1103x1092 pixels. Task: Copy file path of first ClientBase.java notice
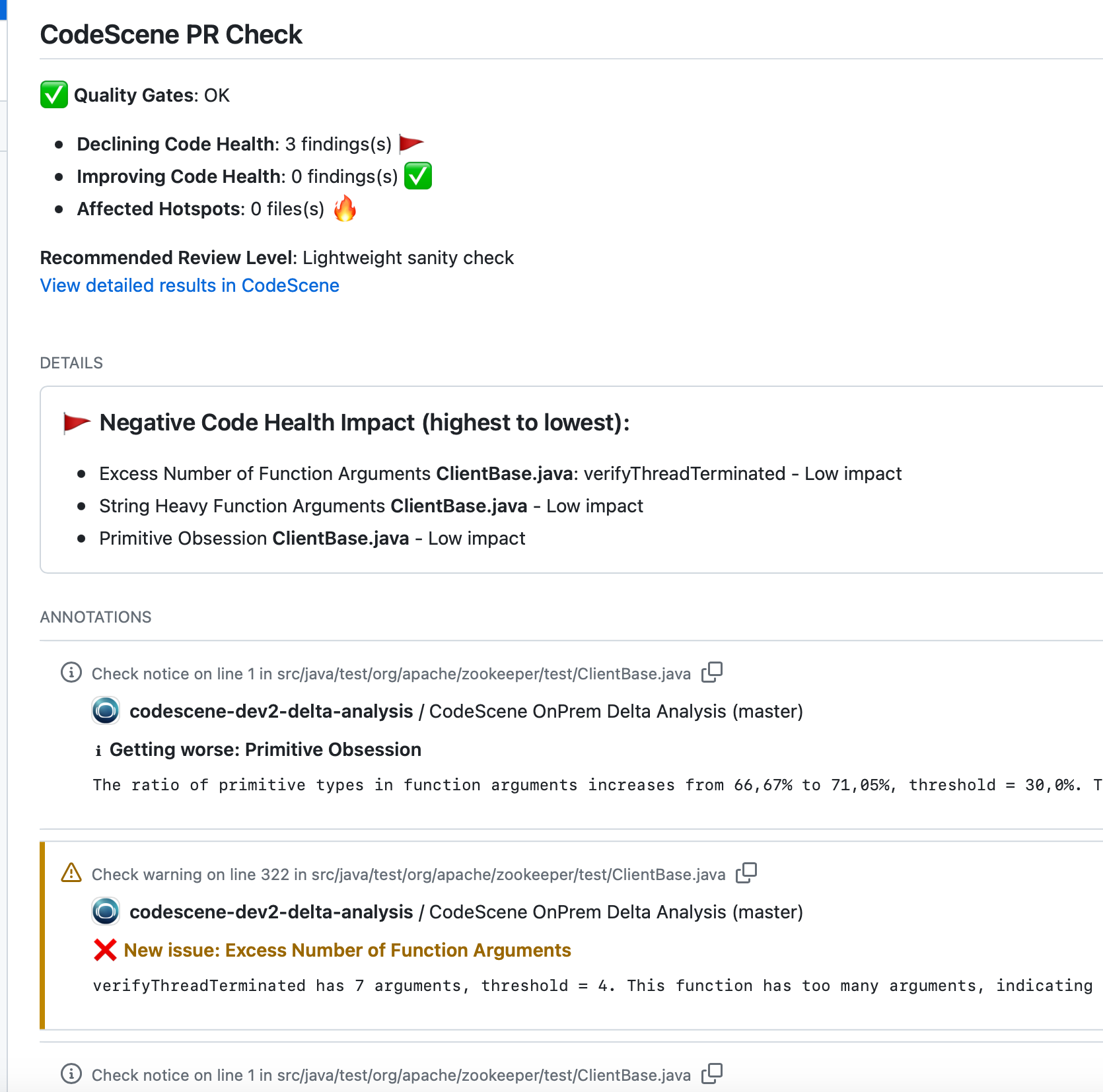[x=712, y=672]
